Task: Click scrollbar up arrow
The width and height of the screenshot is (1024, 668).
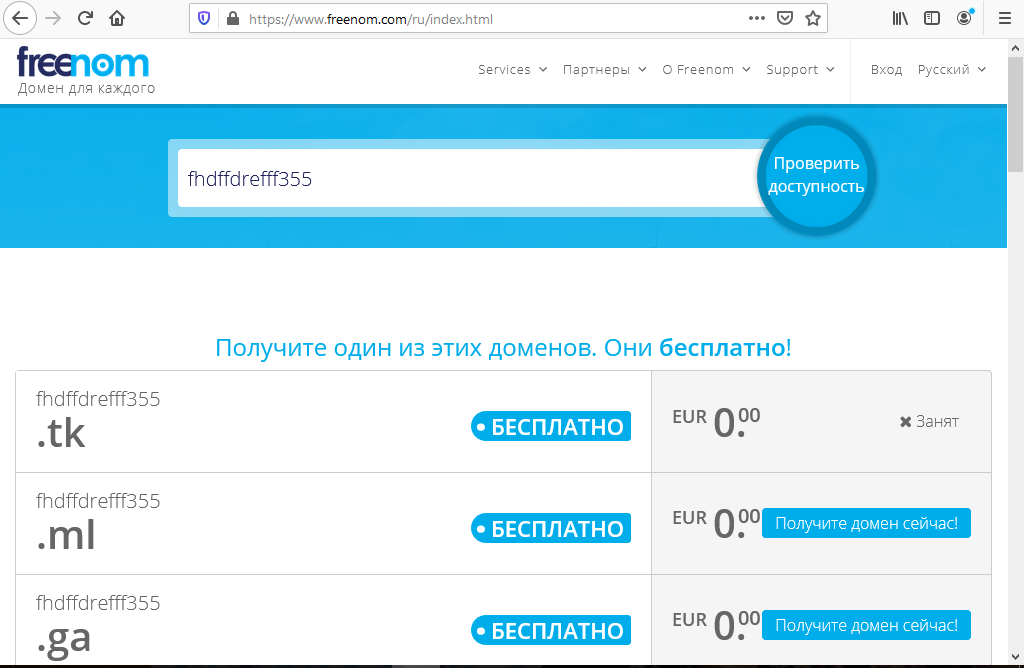Action: pyautogui.click(x=1015, y=48)
